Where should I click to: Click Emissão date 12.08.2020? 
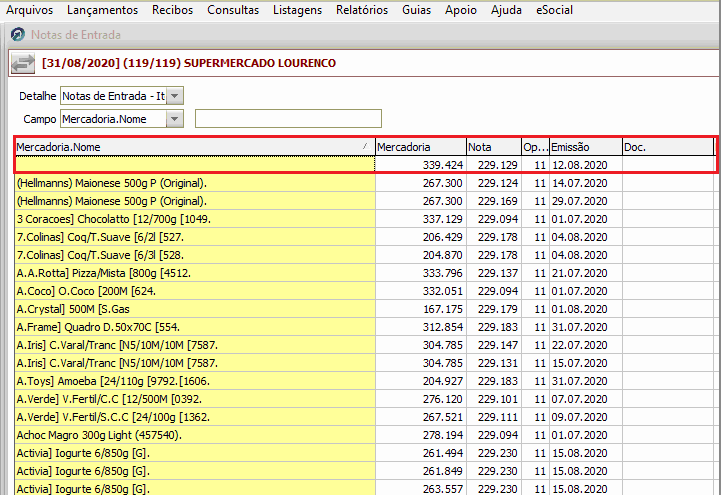point(580,165)
